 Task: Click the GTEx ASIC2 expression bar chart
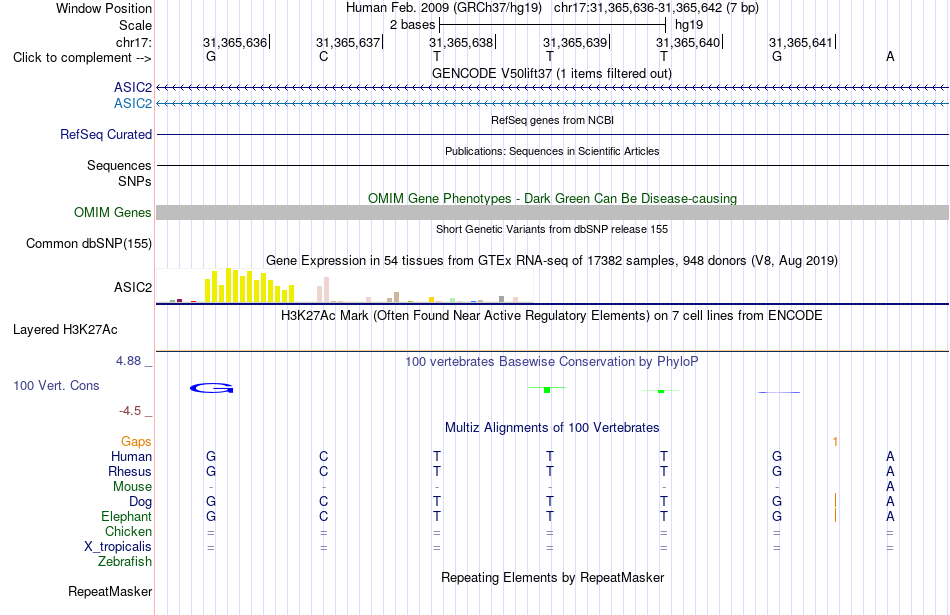tap(345, 285)
